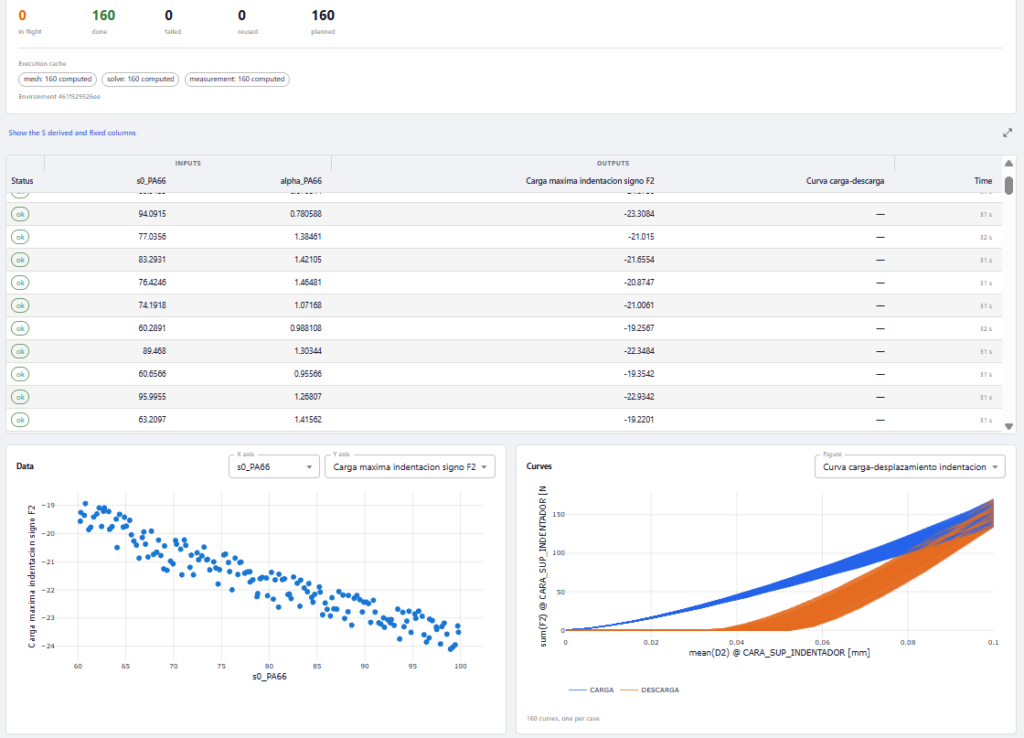This screenshot has width=1024, height=738.
Task: Select the alpha_PA66 value 1.30344
Action: pos(308,351)
